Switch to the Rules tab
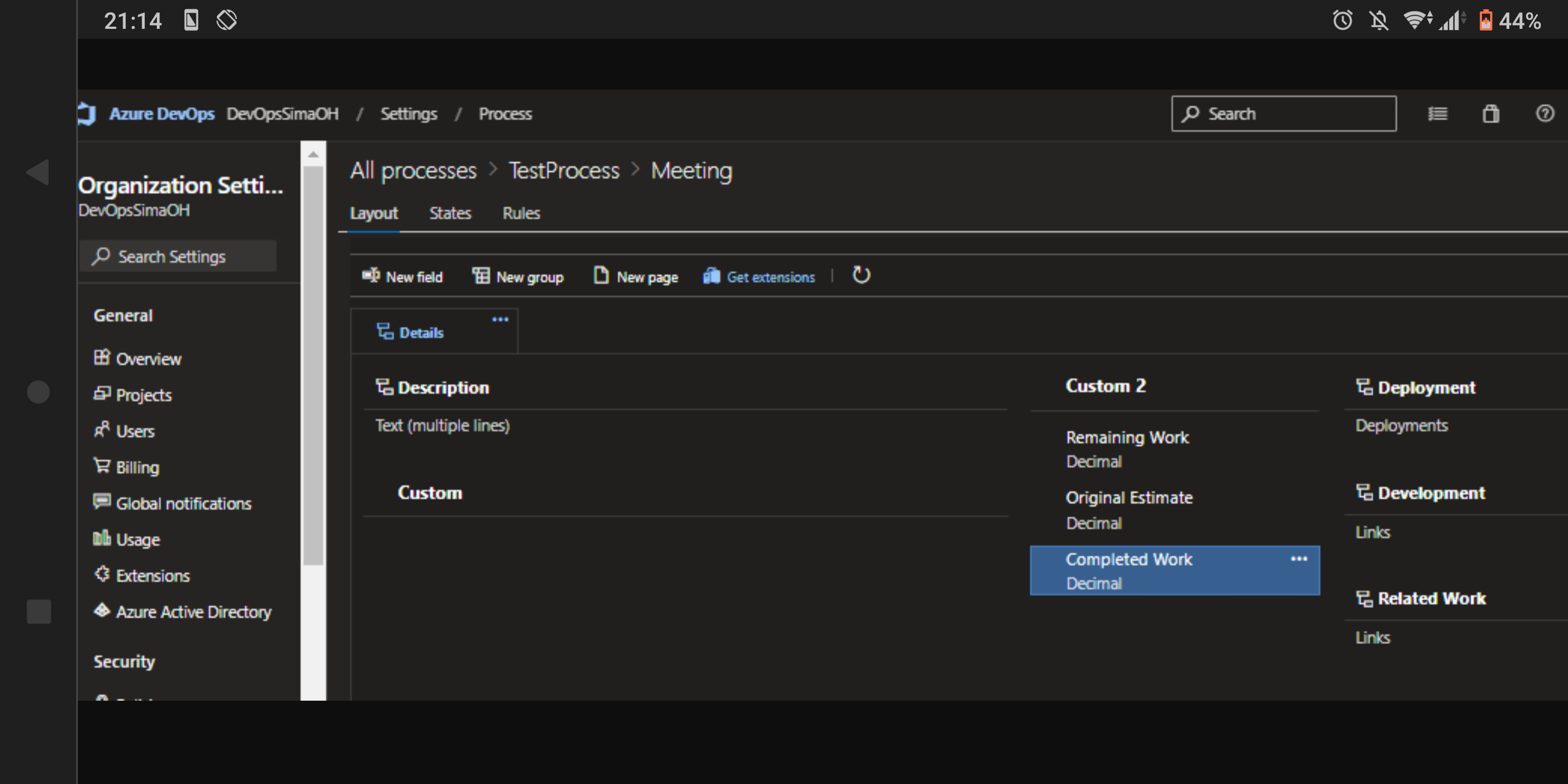The width and height of the screenshot is (1568, 784). coord(521,213)
